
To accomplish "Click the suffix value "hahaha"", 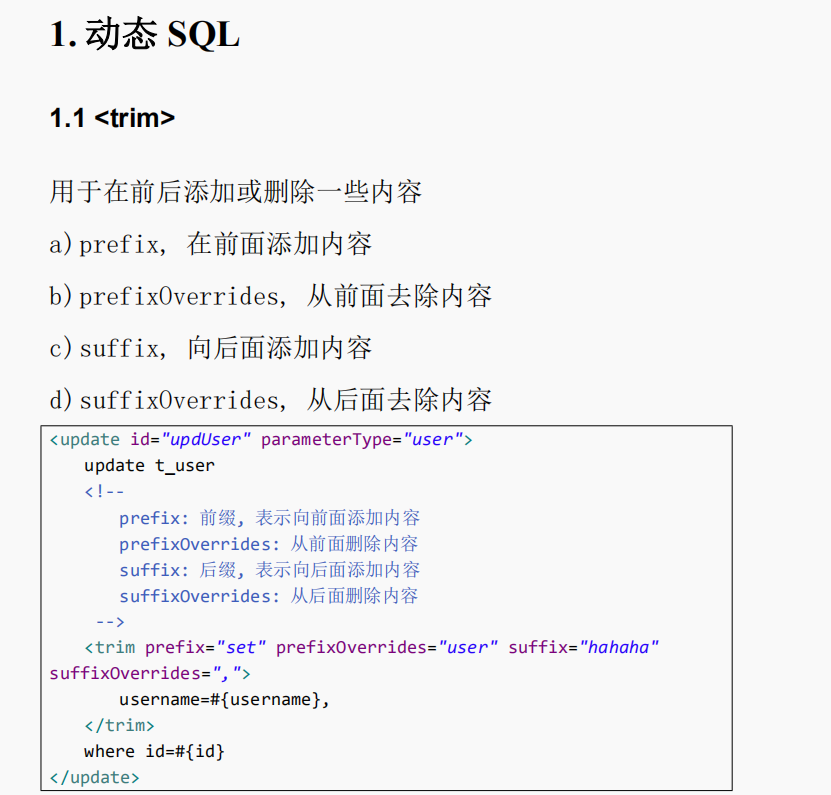I will pos(619,648).
